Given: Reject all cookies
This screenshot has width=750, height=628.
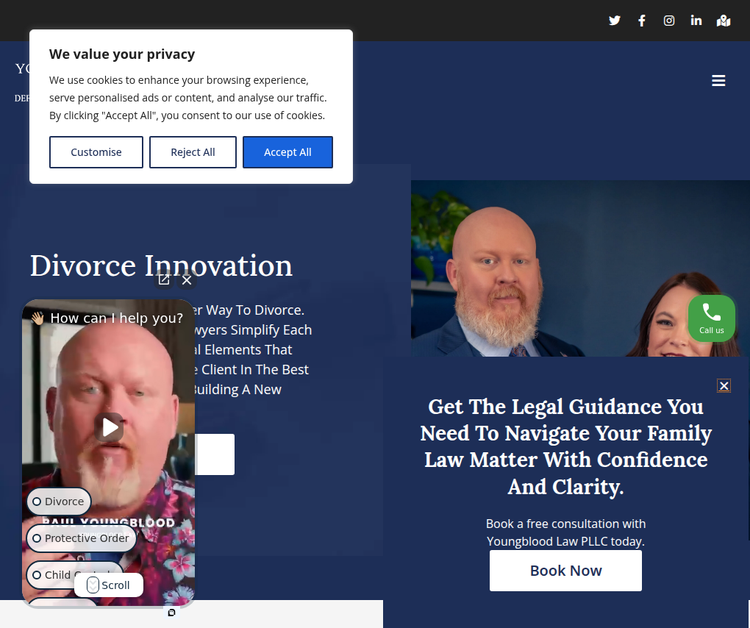Looking at the screenshot, I should 193,152.
